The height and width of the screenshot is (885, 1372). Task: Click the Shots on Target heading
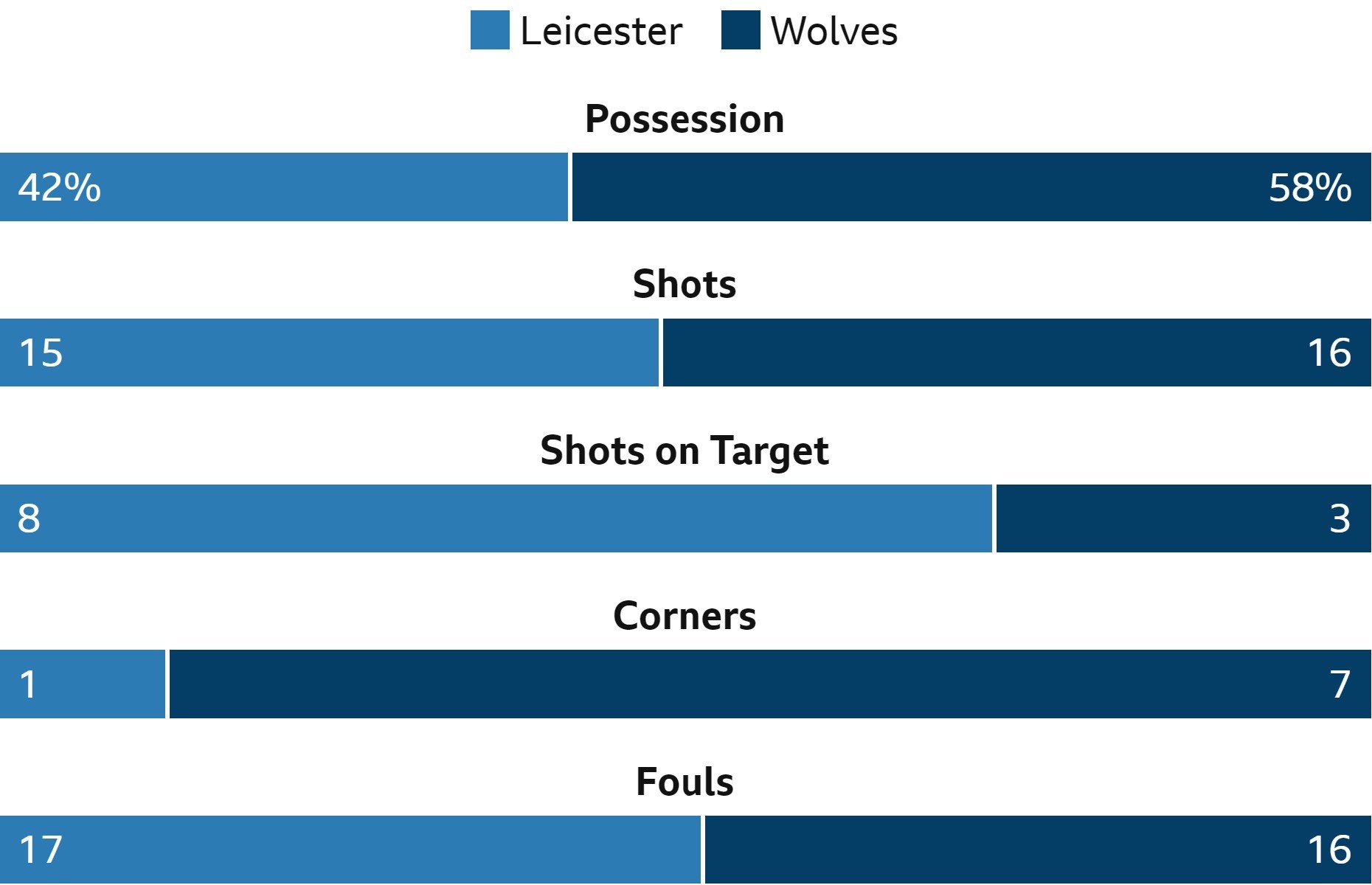tap(685, 451)
